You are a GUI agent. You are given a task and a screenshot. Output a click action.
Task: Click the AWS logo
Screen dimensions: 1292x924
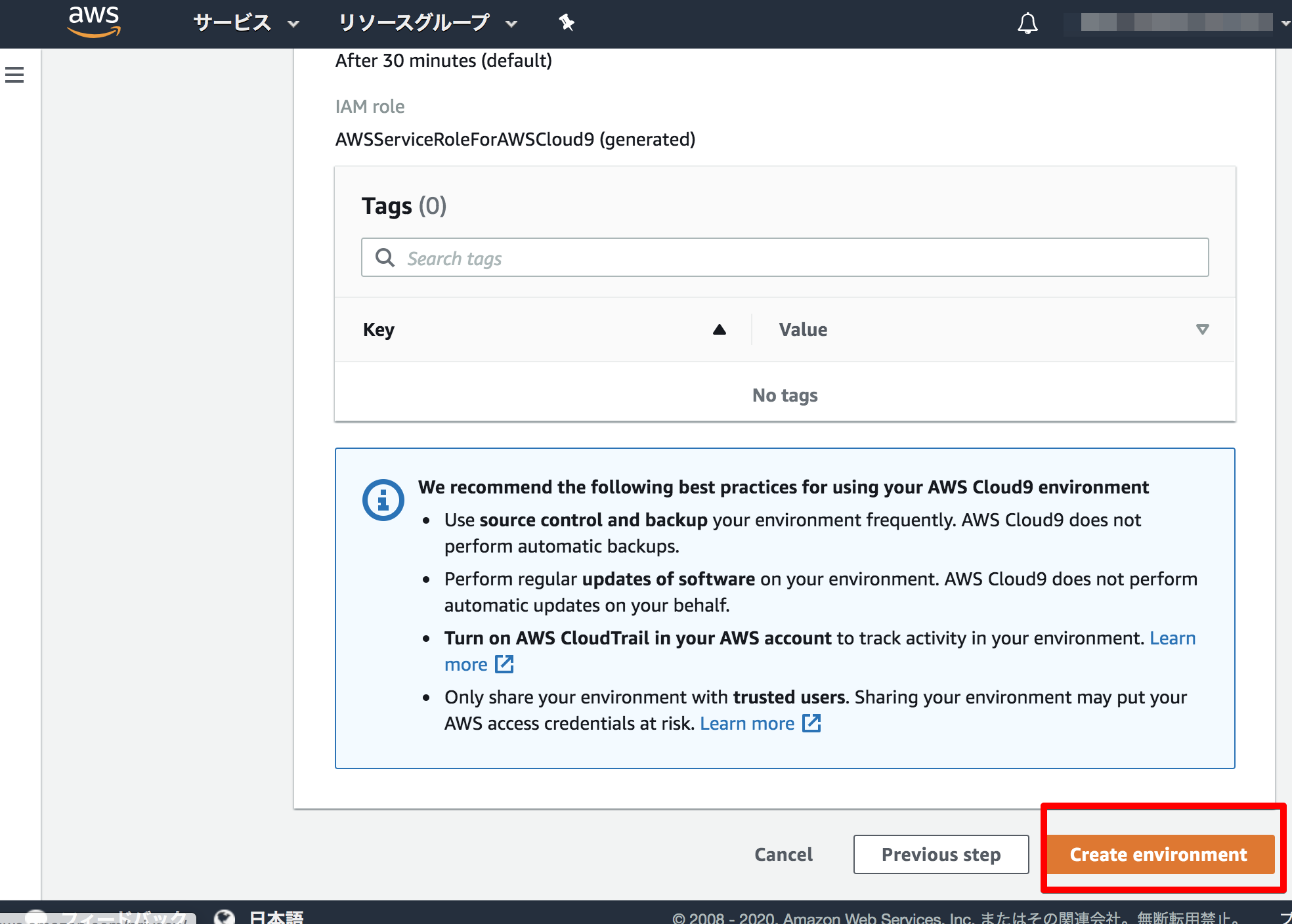click(x=94, y=22)
